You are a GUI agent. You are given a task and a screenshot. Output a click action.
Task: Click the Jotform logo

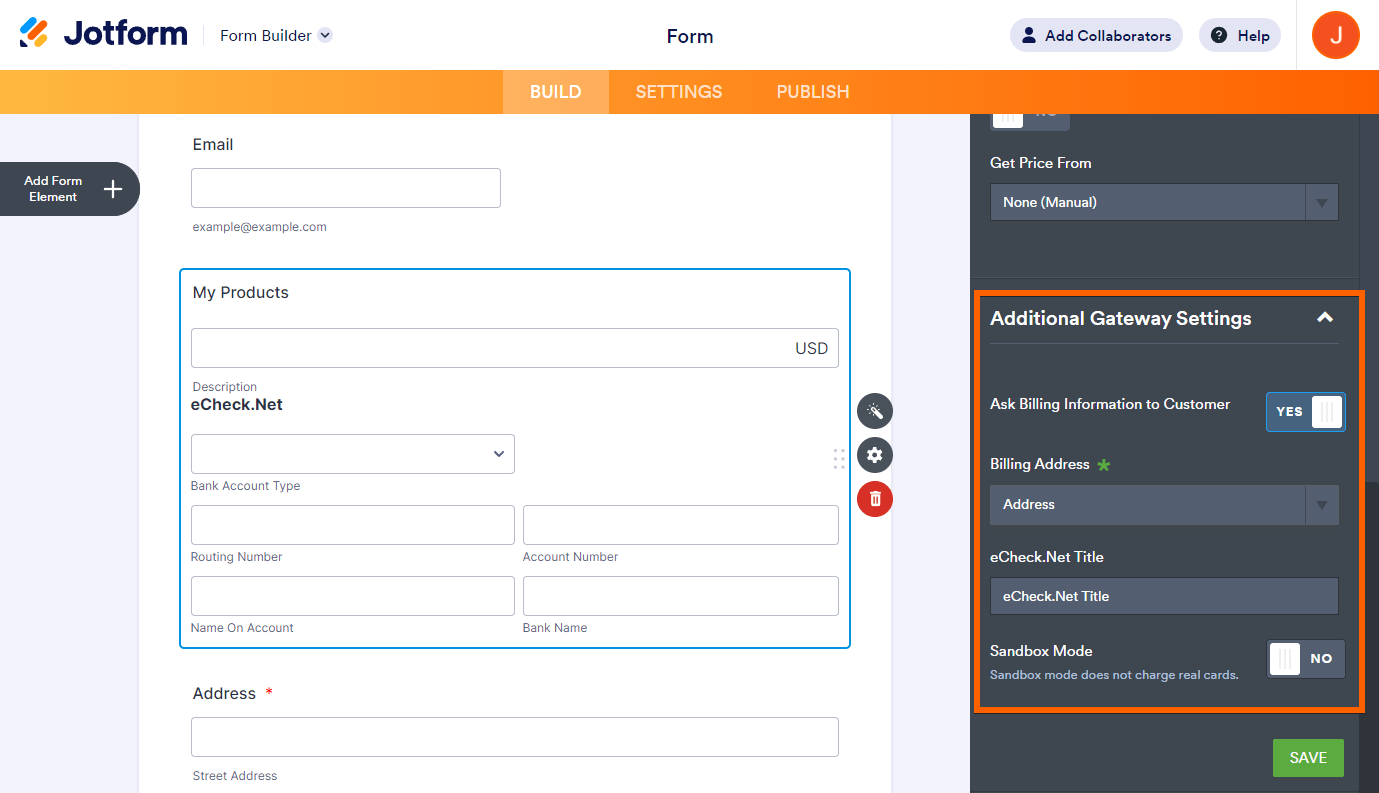click(x=103, y=33)
